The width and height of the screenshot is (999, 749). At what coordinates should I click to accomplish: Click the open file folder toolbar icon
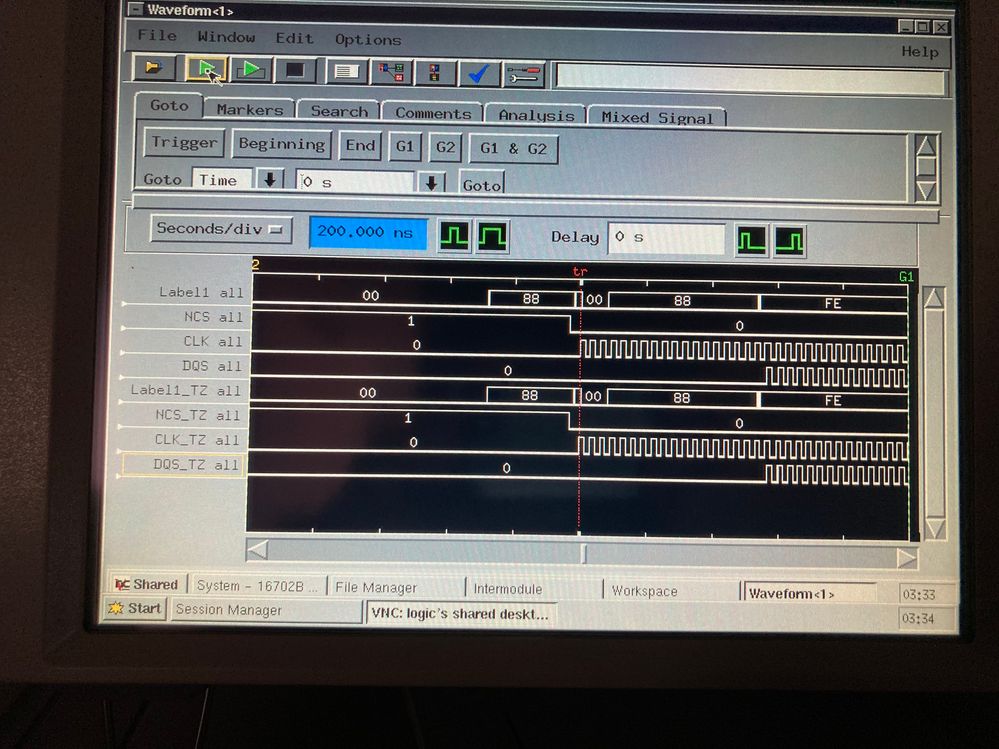coord(154,67)
